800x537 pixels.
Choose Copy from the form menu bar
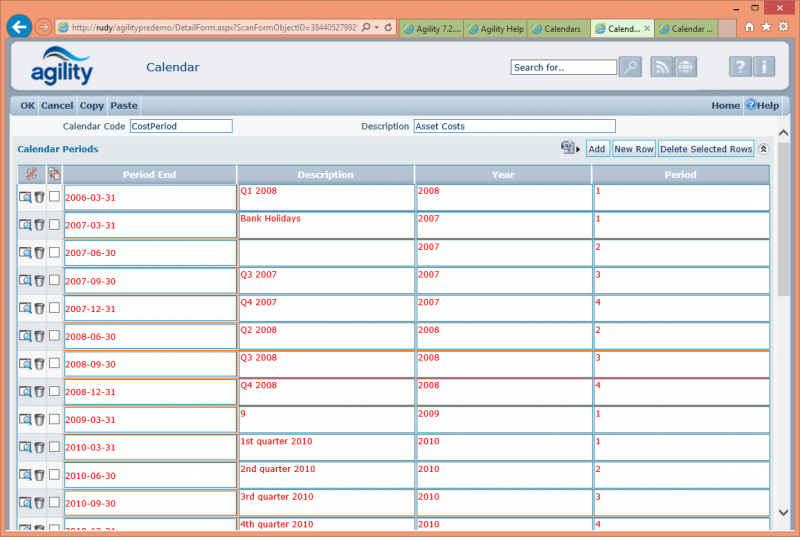tap(92, 105)
